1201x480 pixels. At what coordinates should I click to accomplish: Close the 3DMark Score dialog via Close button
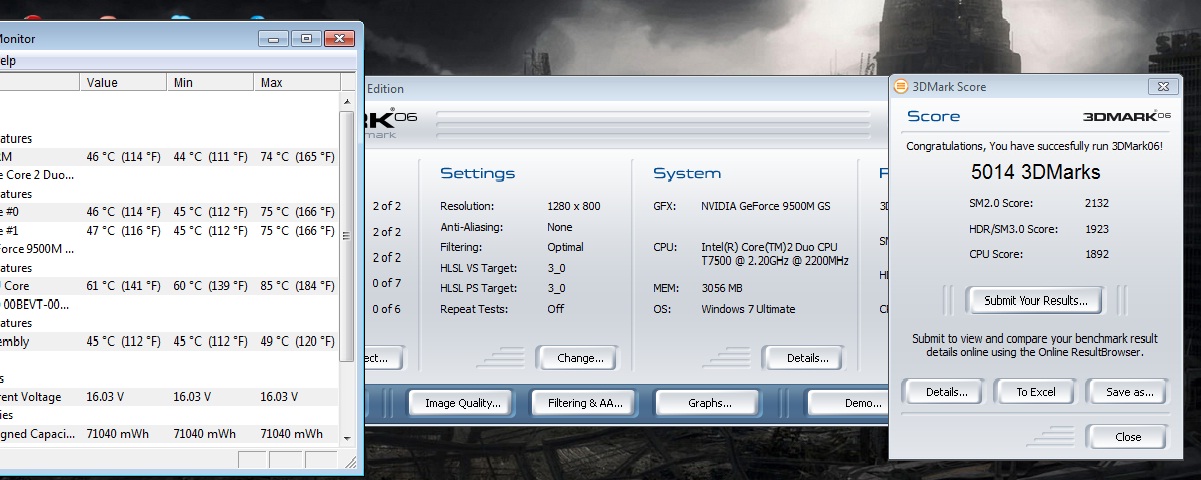pyautogui.click(x=1127, y=437)
